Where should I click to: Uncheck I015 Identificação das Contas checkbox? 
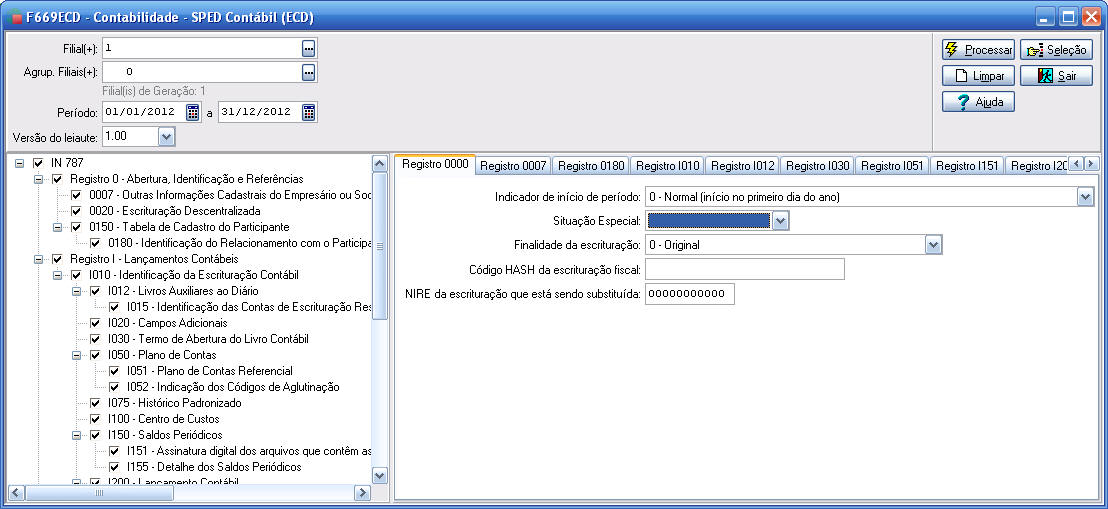pos(114,308)
